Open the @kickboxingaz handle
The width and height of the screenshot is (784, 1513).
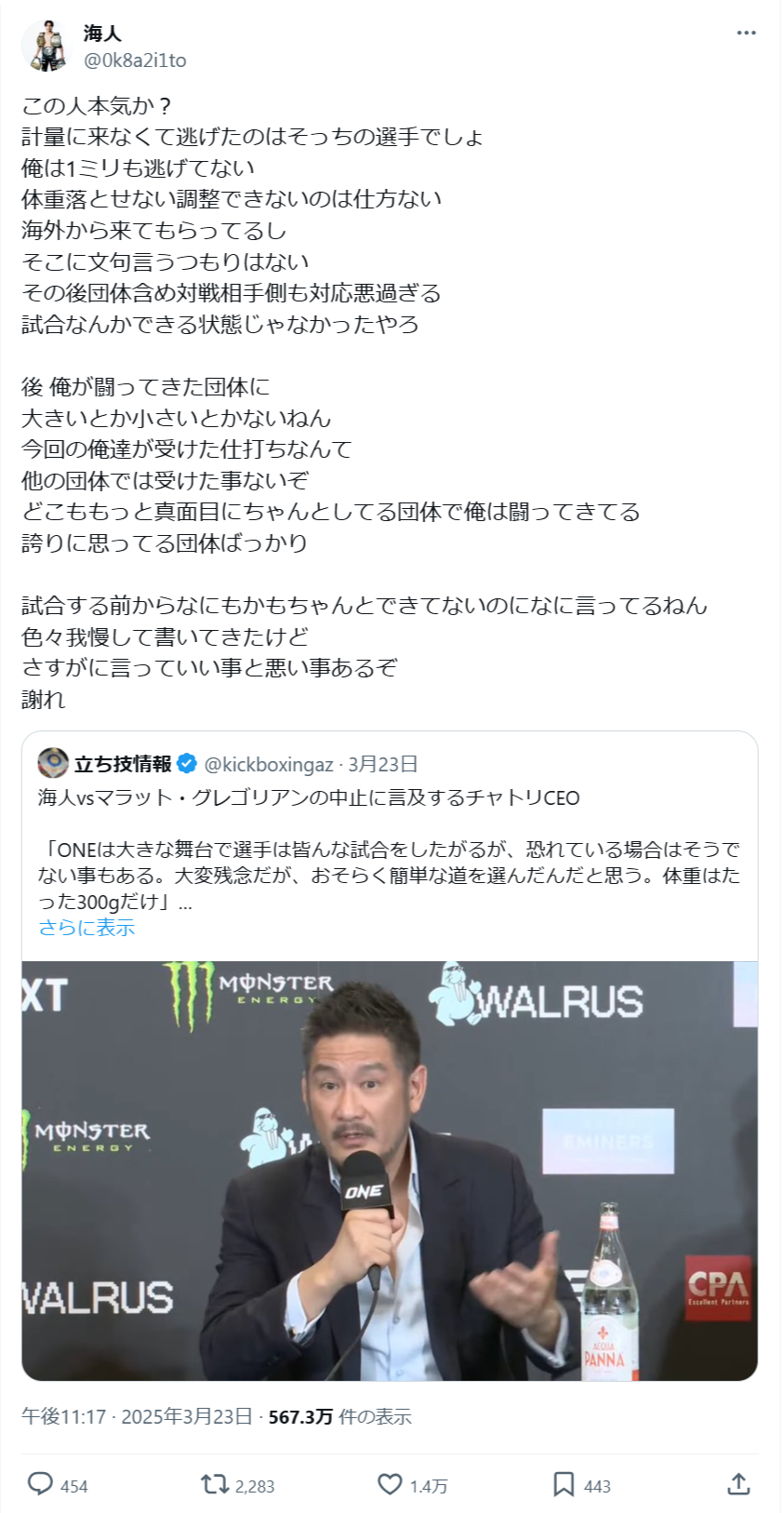pyautogui.click(x=268, y=764)
